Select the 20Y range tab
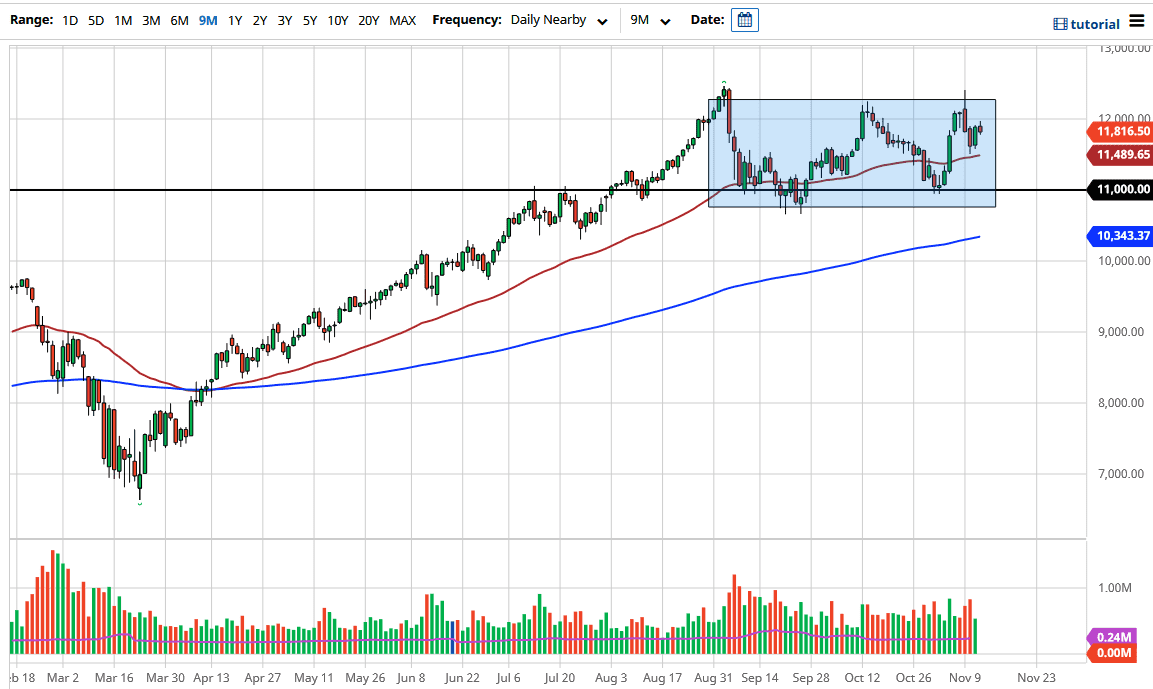This screenshot has width=1153, height=689. pos(367,20)
